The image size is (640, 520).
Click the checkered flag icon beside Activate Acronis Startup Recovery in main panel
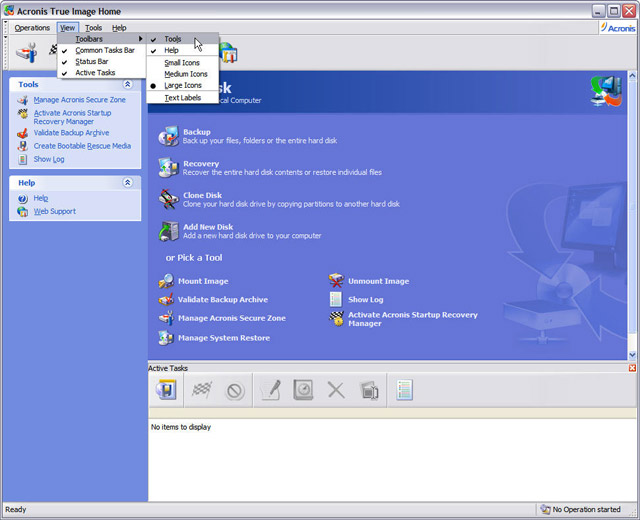[336, 319]
